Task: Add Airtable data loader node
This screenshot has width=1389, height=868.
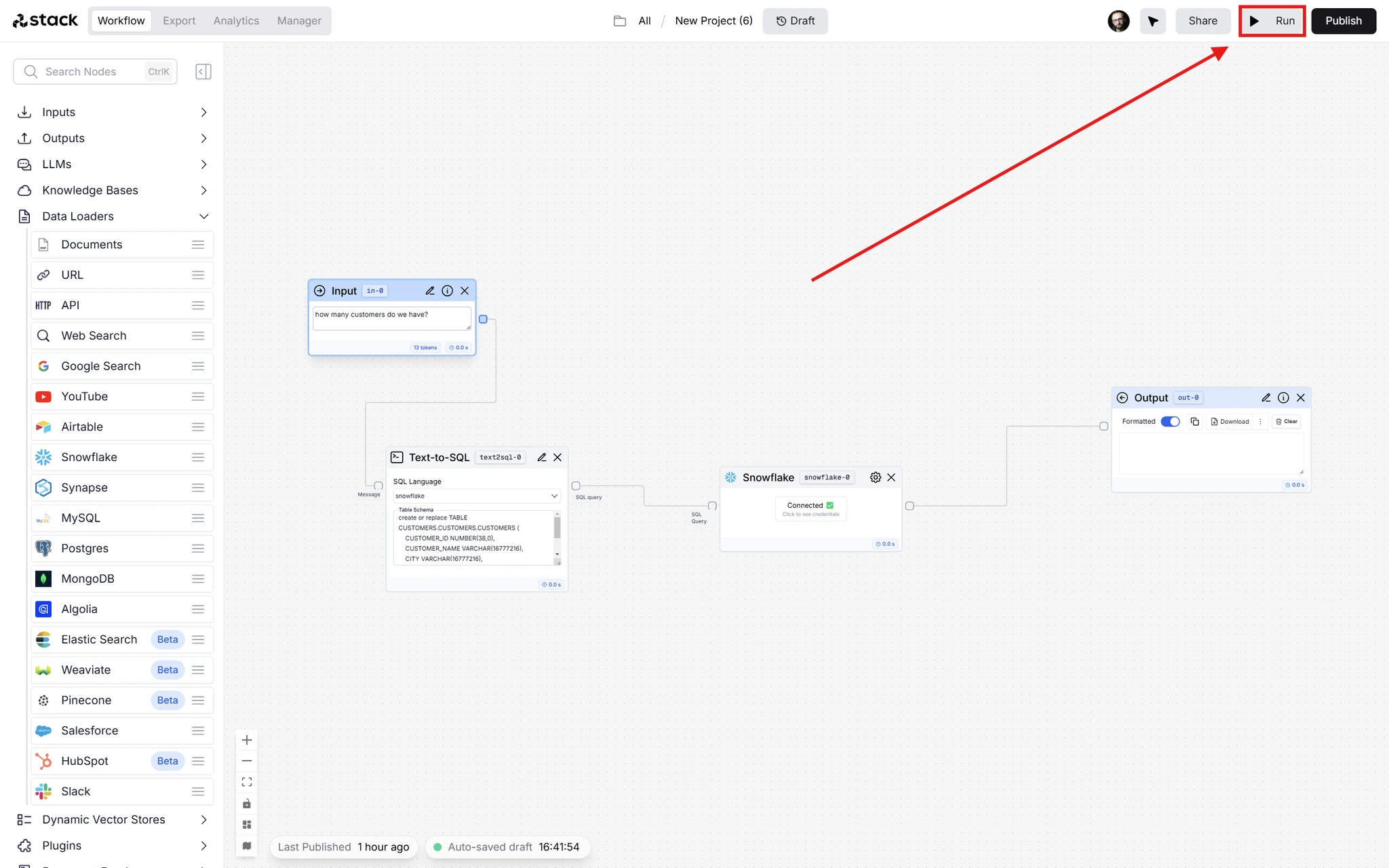Action: 122,427
